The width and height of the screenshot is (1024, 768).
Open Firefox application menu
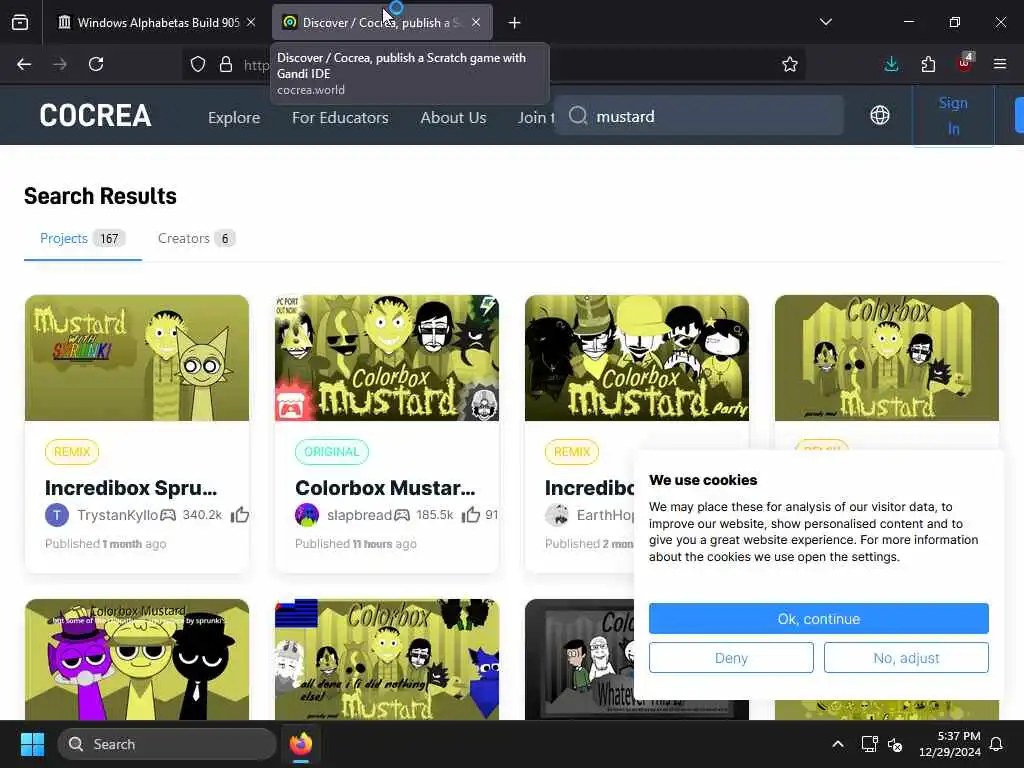[1000, 64]
